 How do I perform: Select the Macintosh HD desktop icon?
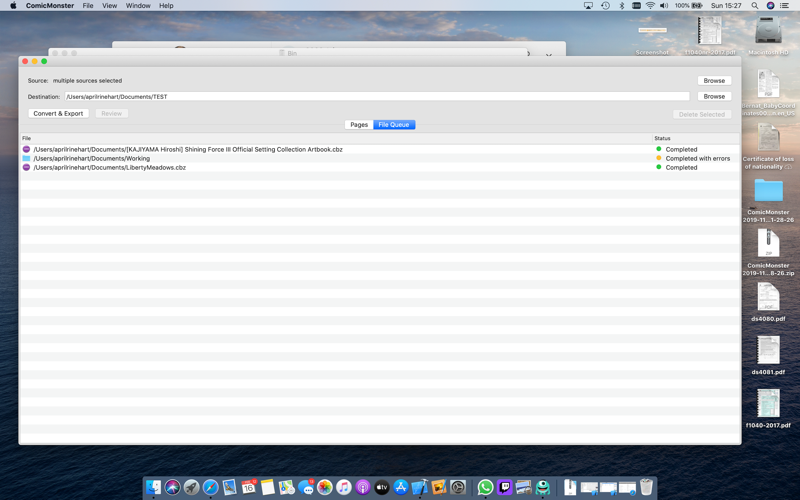pyautogui.click(x=768, y=34)
